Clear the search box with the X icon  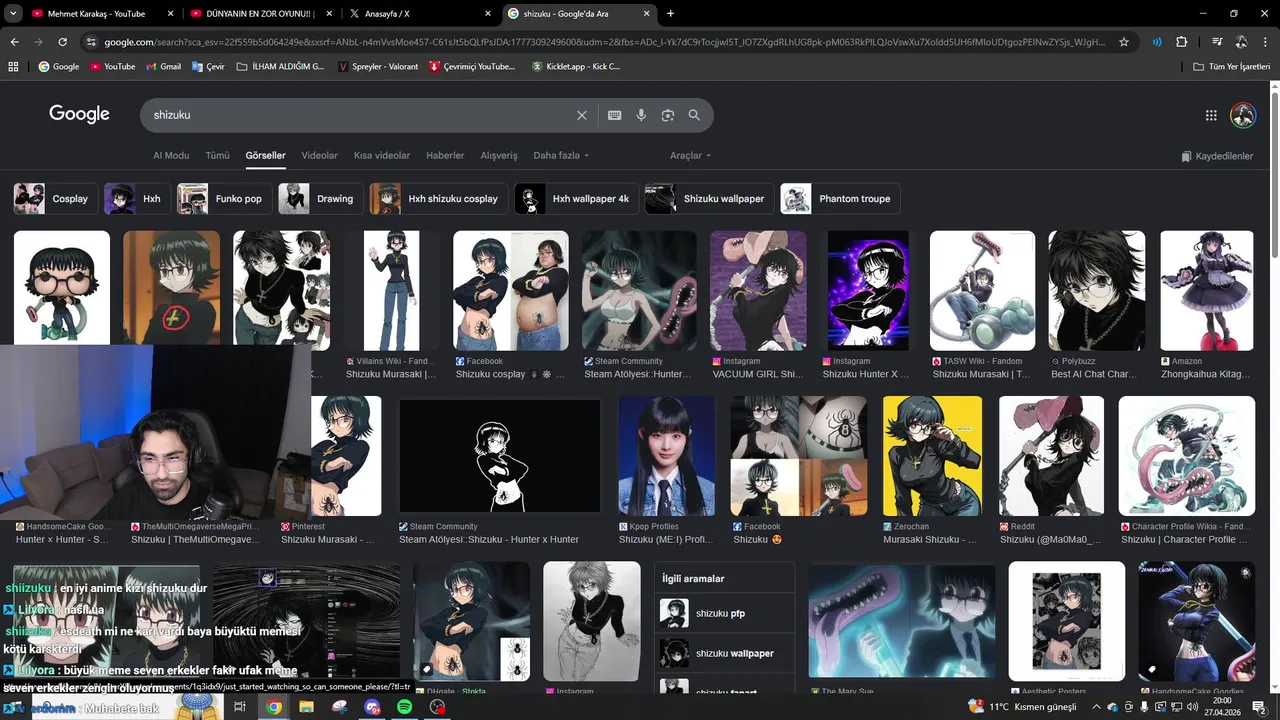tap(582, 115)
